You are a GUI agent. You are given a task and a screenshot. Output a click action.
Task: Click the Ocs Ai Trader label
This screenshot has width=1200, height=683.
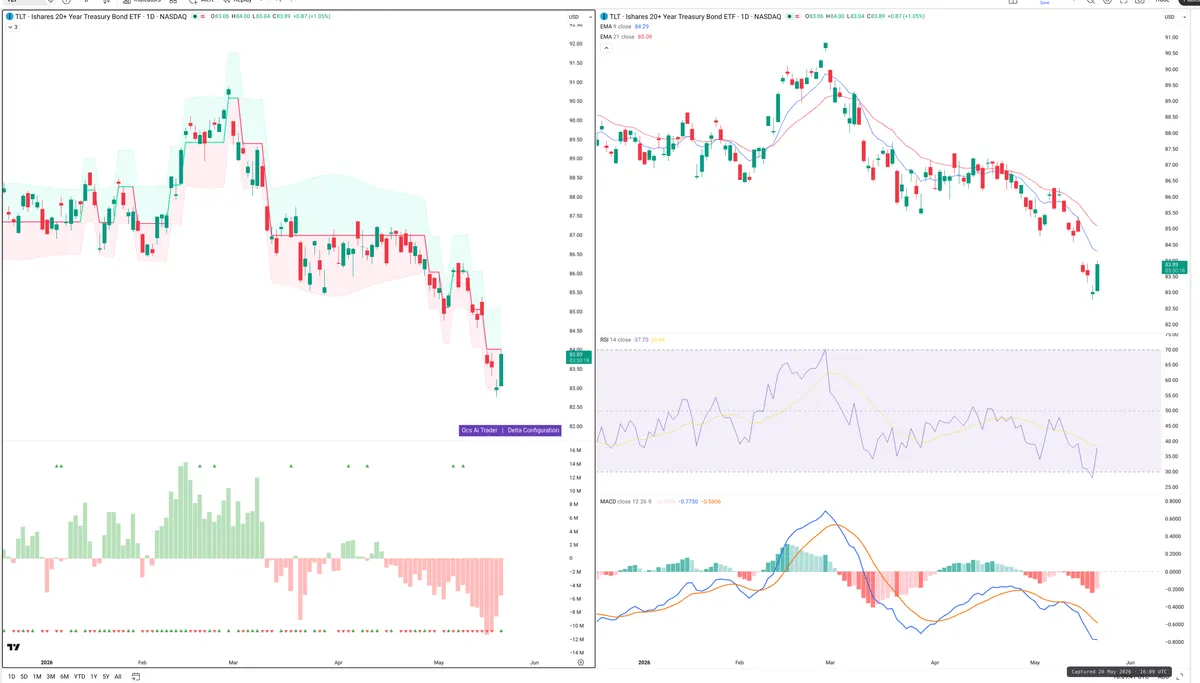coord(481,430)
